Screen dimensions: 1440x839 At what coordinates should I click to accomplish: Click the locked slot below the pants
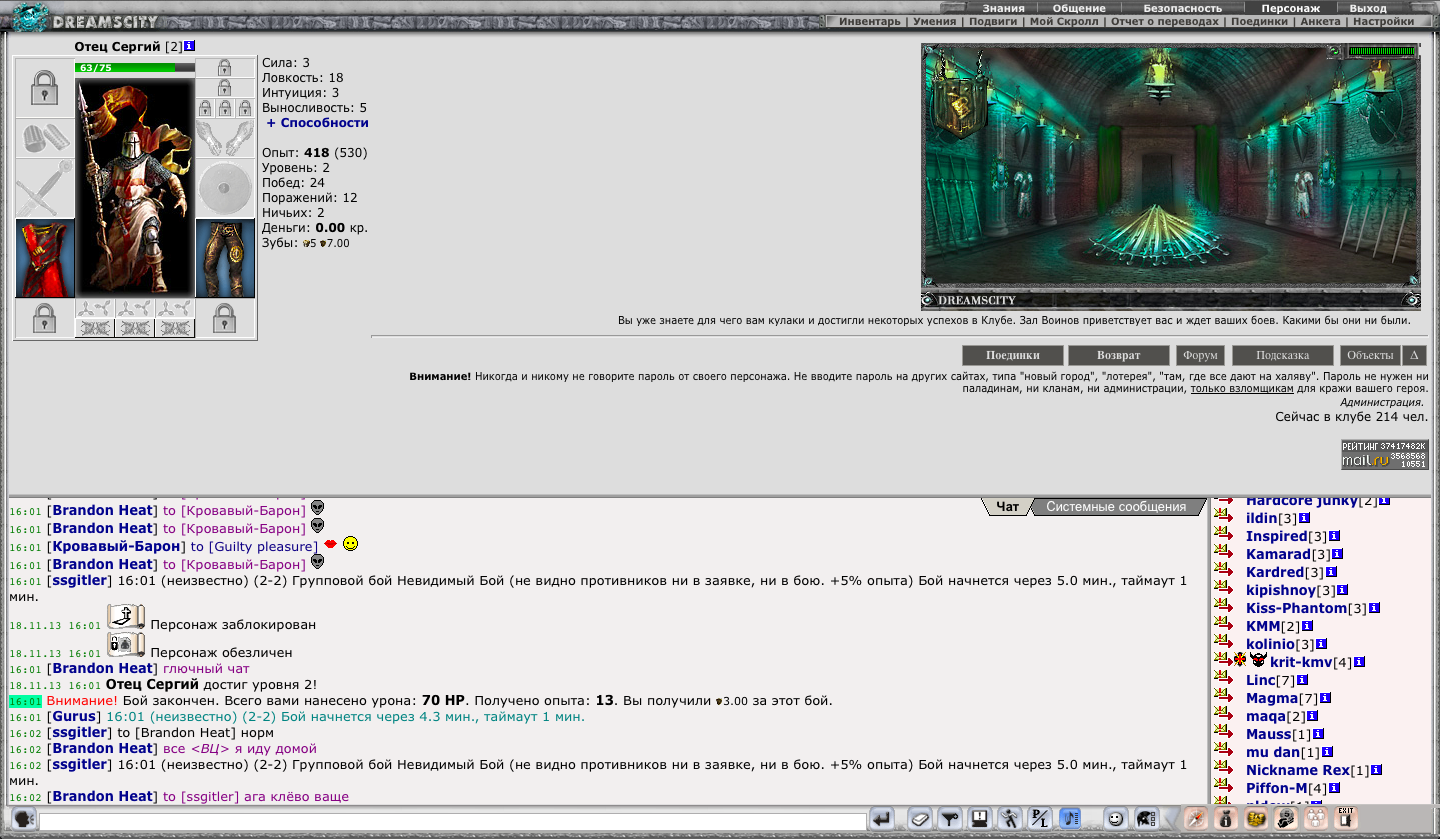(225, 319)
